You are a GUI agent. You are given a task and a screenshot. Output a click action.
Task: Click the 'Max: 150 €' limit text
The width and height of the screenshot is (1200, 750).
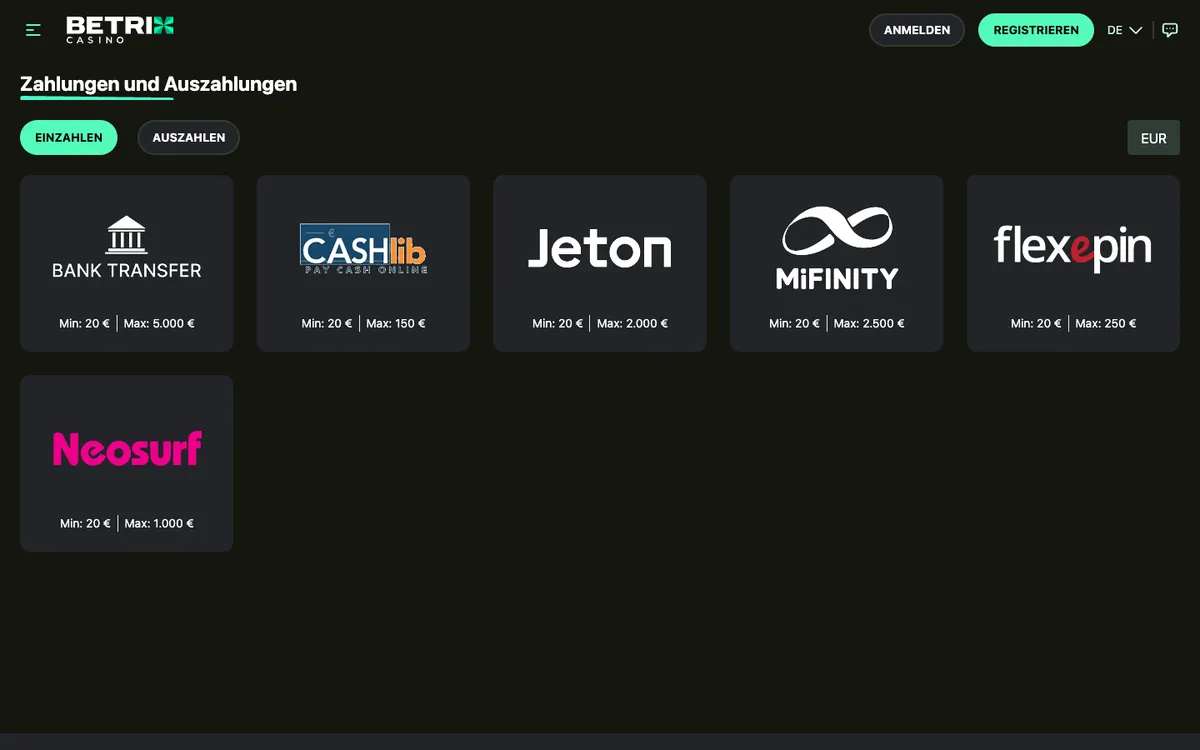tap(396, 323)
